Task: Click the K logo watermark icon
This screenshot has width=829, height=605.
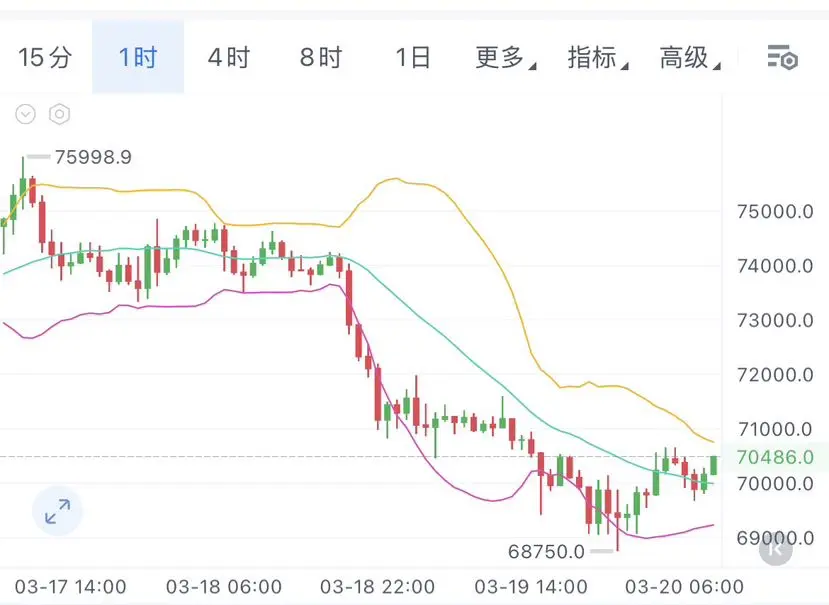Action: click(x=775, y=547)
